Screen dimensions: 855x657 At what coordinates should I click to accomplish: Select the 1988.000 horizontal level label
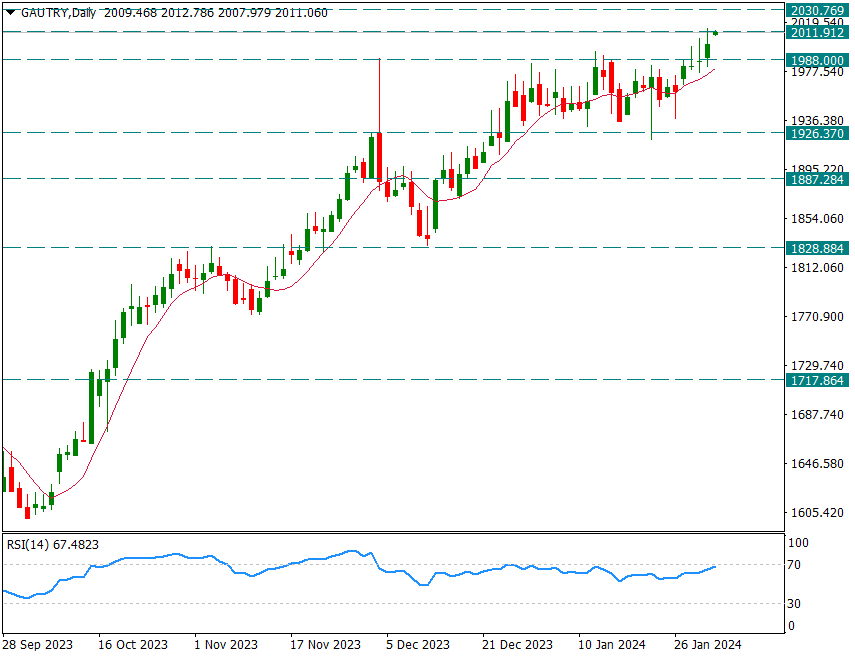click(x=817, y=61)
